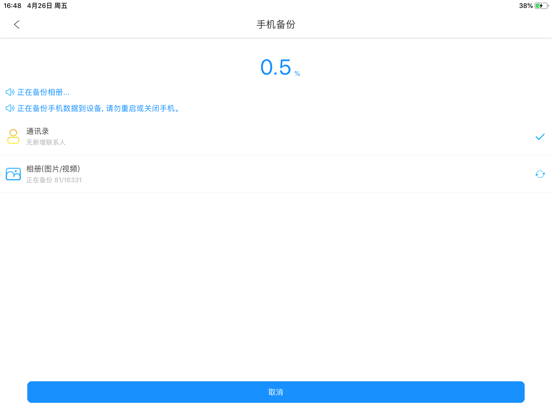Viewport: 552px width, 414px height.
Task: Tap the yellow contacts person icon
Action: click(x=13, y=137)
